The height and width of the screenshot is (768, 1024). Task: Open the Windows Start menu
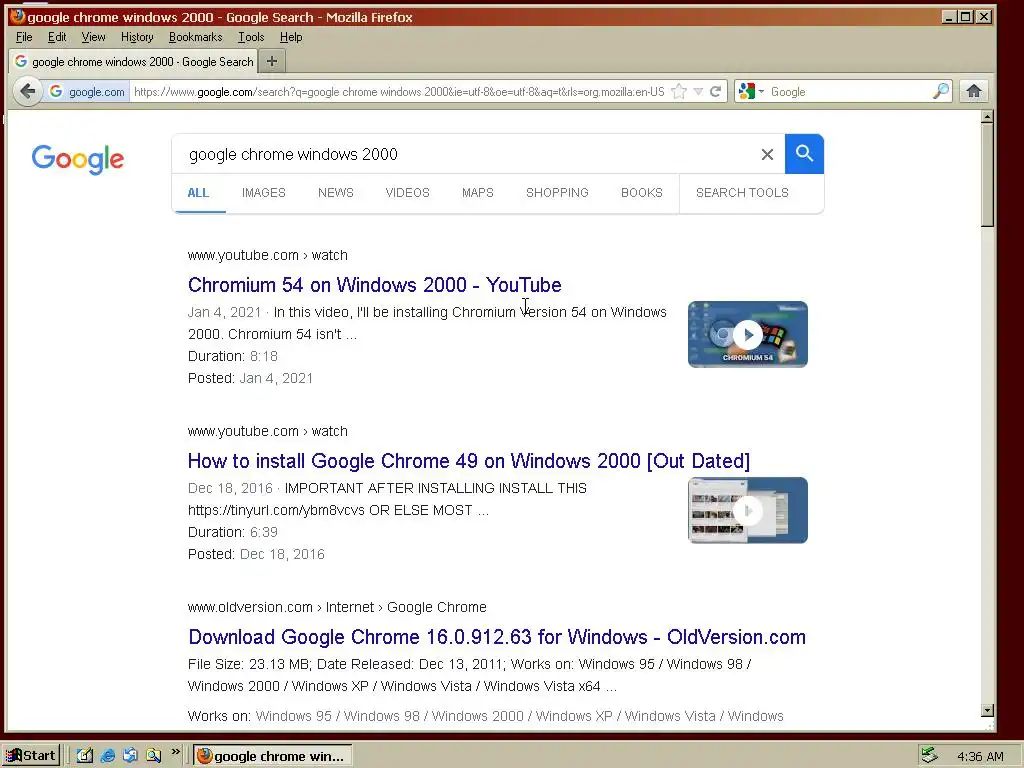pos(31,756)
